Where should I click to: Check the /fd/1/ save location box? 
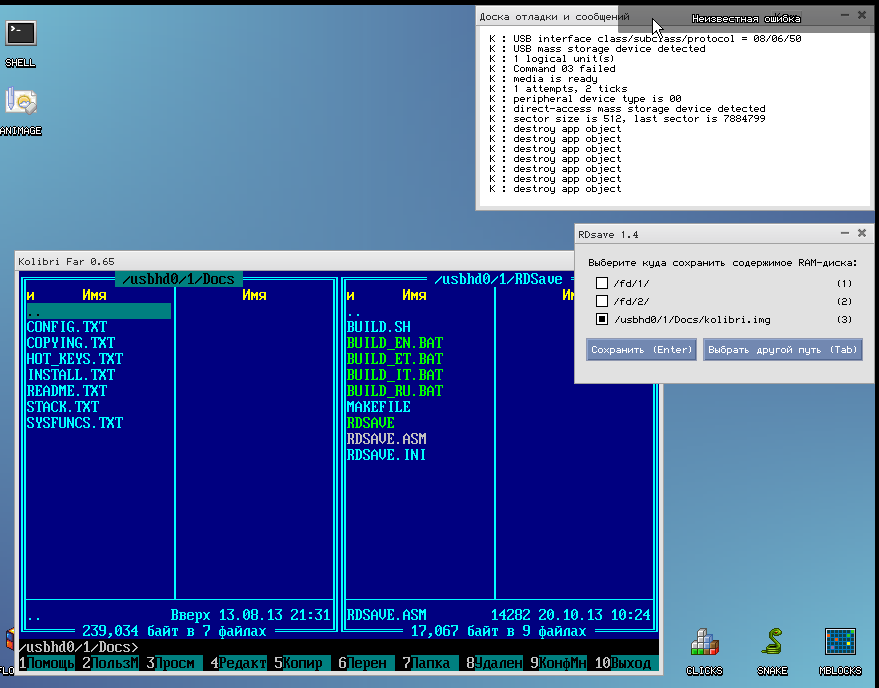tap(602, 284)
